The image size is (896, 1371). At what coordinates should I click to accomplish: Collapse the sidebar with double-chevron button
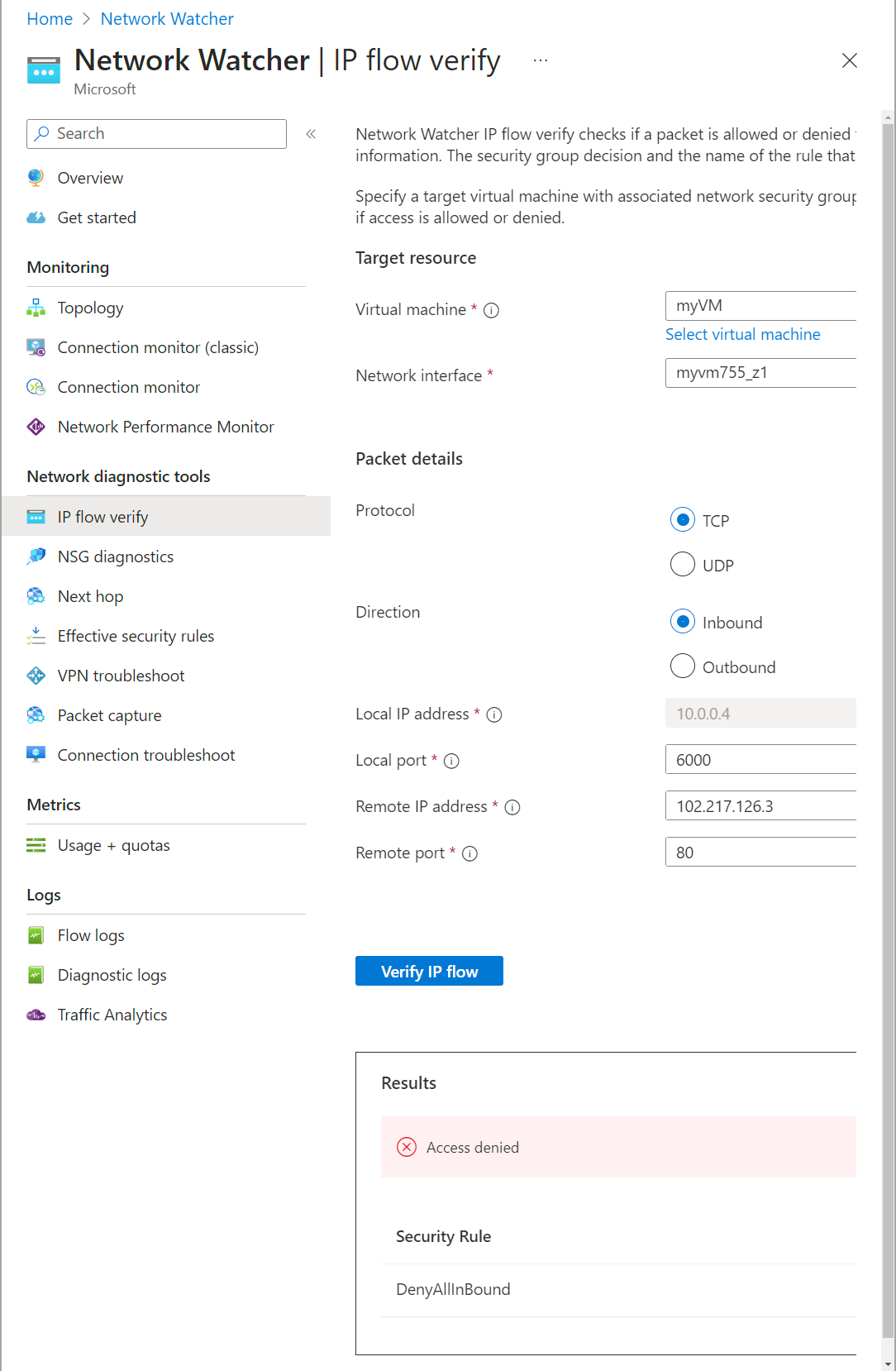click(311, 134)
